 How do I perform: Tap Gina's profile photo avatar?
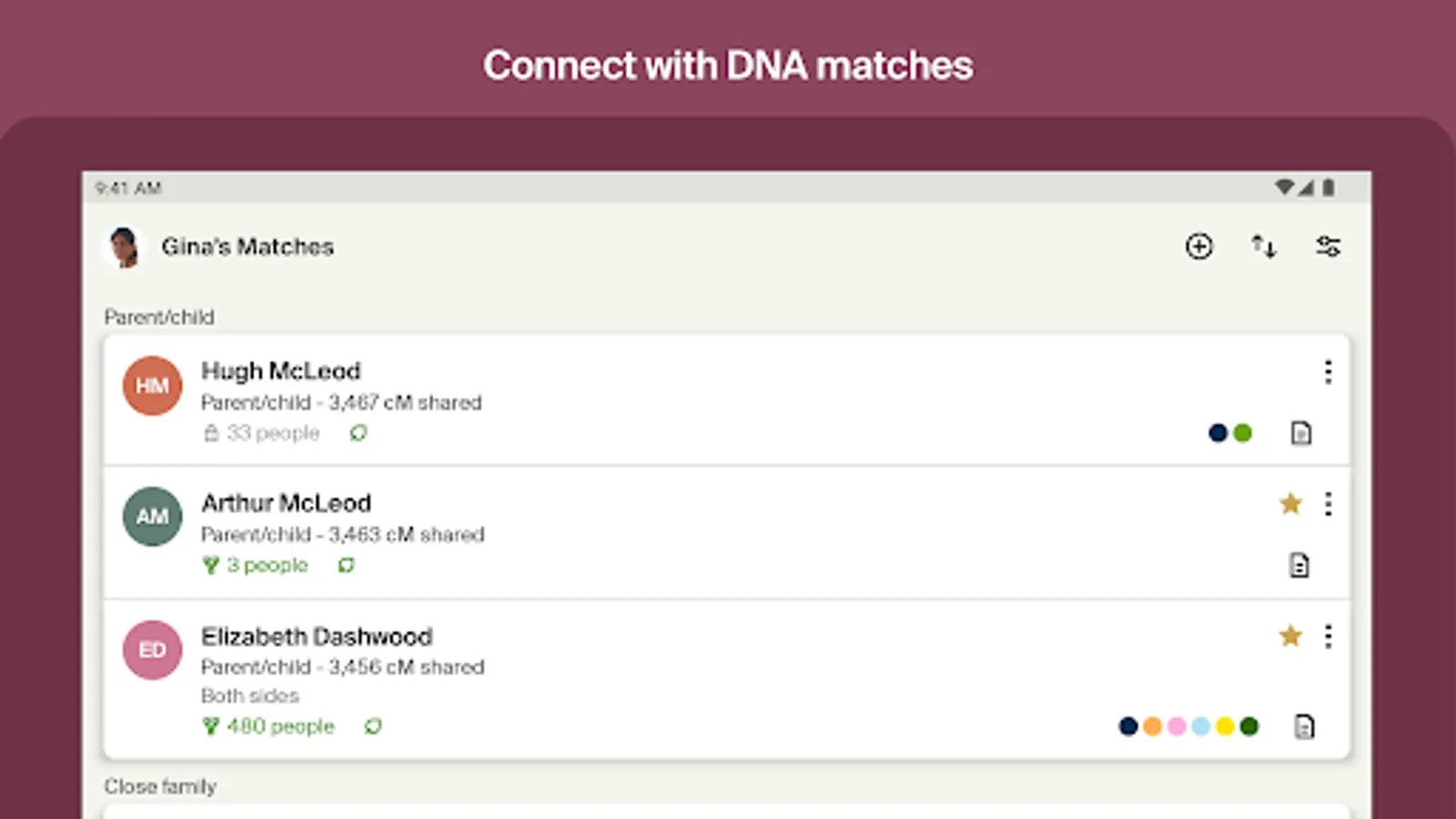124,248
